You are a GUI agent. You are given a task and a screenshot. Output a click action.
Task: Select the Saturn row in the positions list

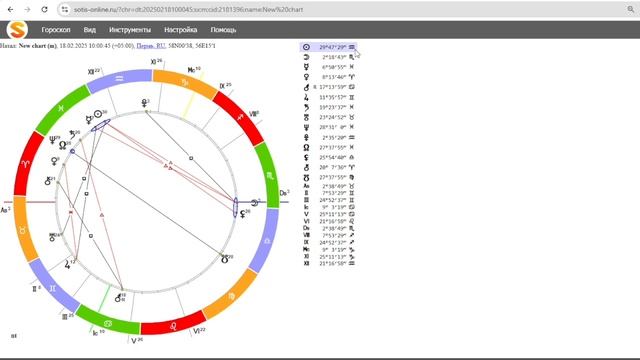[x=329, y=107]
